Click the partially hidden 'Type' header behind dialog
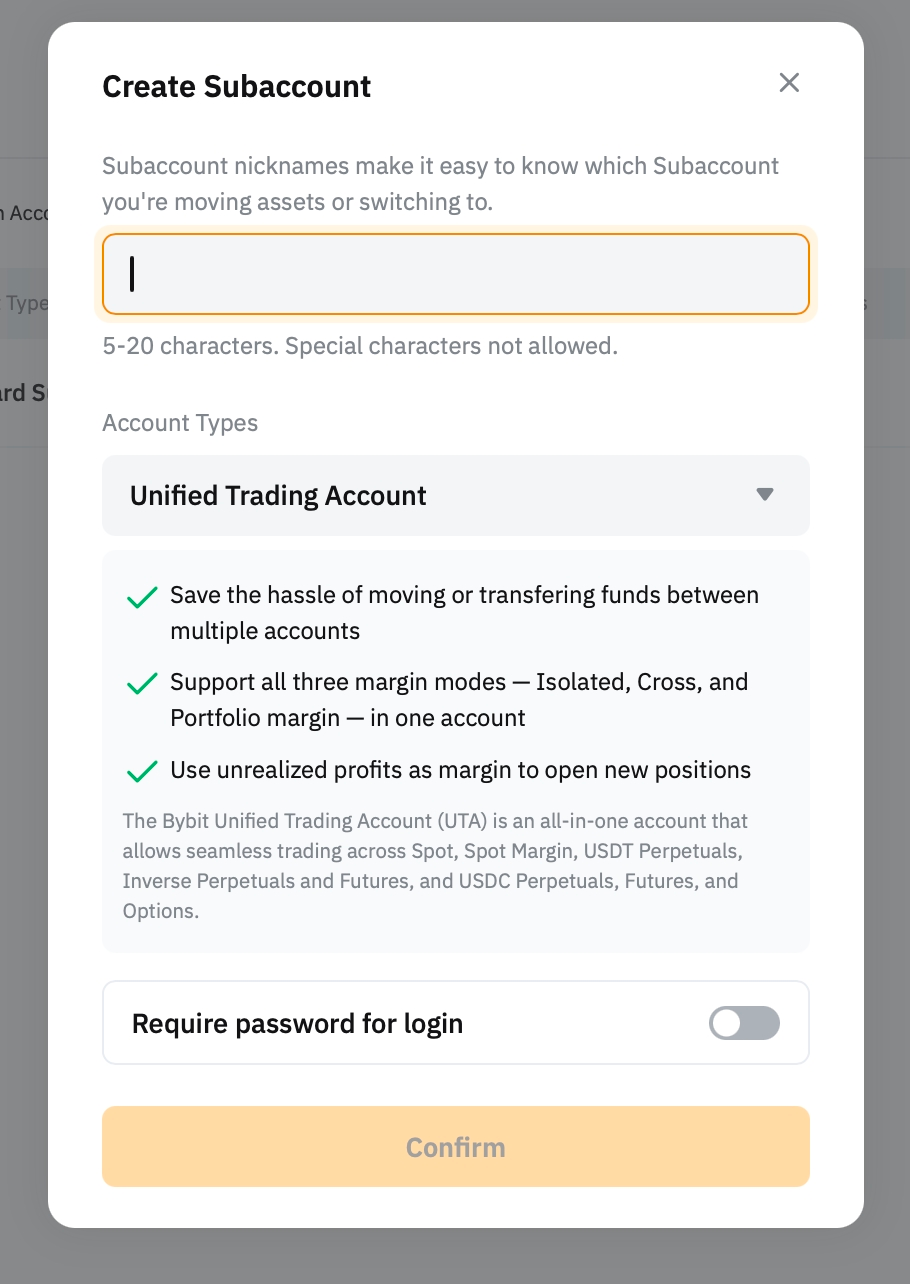Image resolution: width=910 pixels, height=1284 pixels. click(x=24, y=303)
